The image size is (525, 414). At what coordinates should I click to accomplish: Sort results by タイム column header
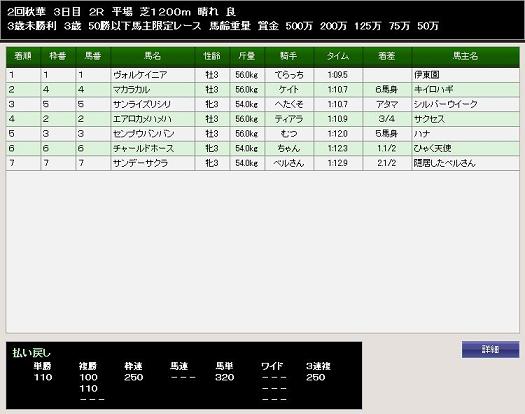pos(338,57)
